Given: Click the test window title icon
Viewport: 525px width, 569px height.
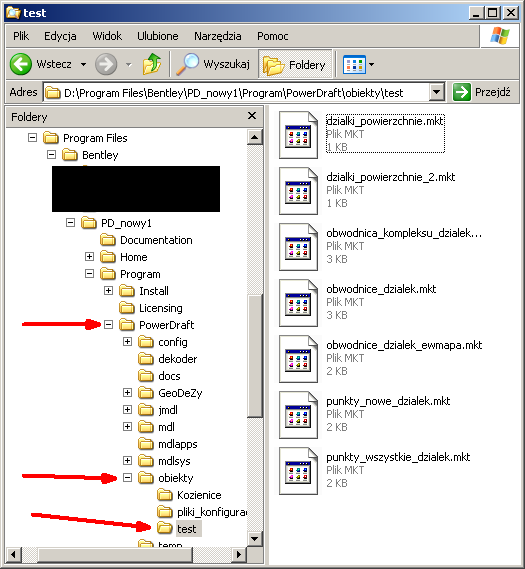Looking at the screenshot, I should (13, 13).
